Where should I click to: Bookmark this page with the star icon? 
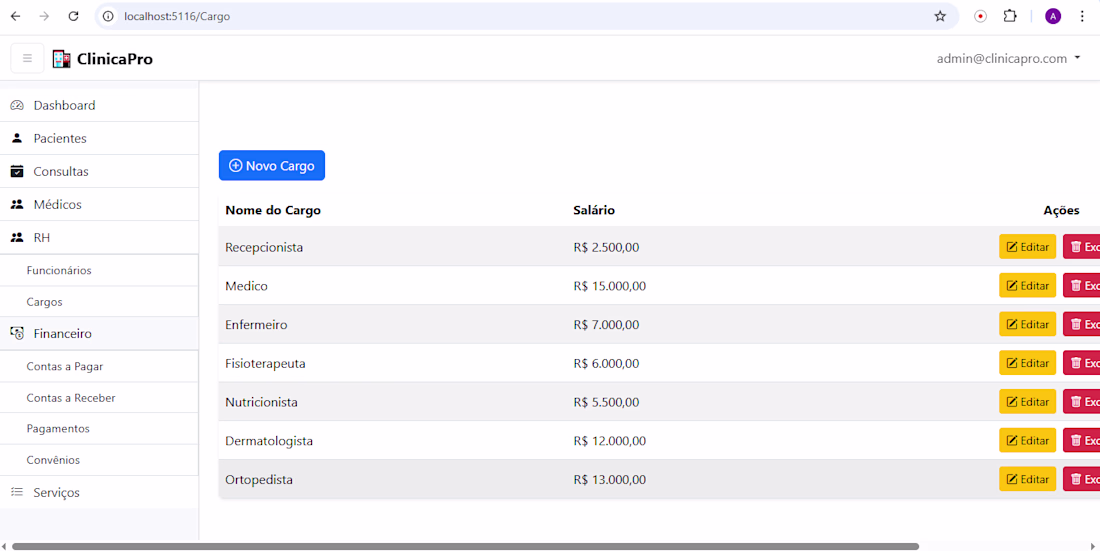(940, 16)
